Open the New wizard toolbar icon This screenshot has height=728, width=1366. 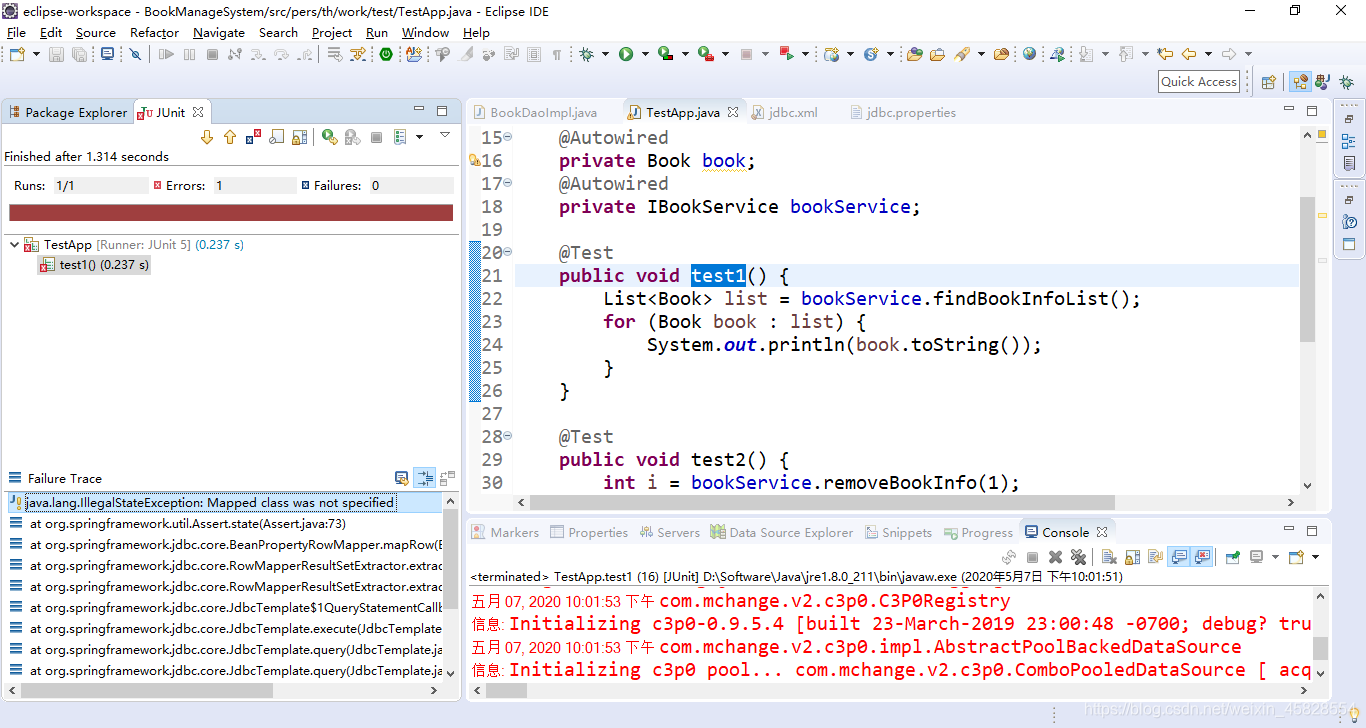15,54
